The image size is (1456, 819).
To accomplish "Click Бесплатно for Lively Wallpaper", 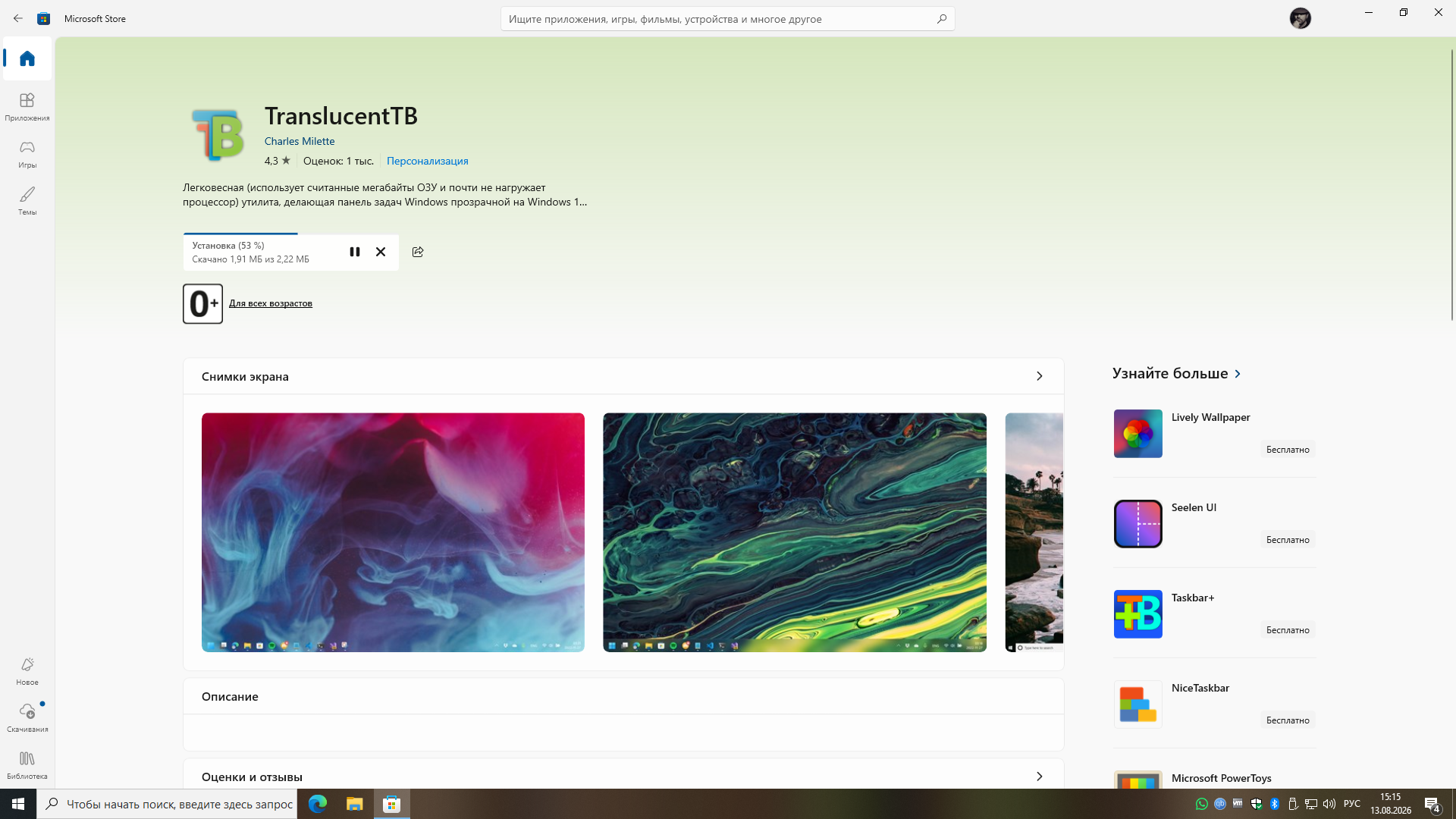I will (x=1288, y=450).
